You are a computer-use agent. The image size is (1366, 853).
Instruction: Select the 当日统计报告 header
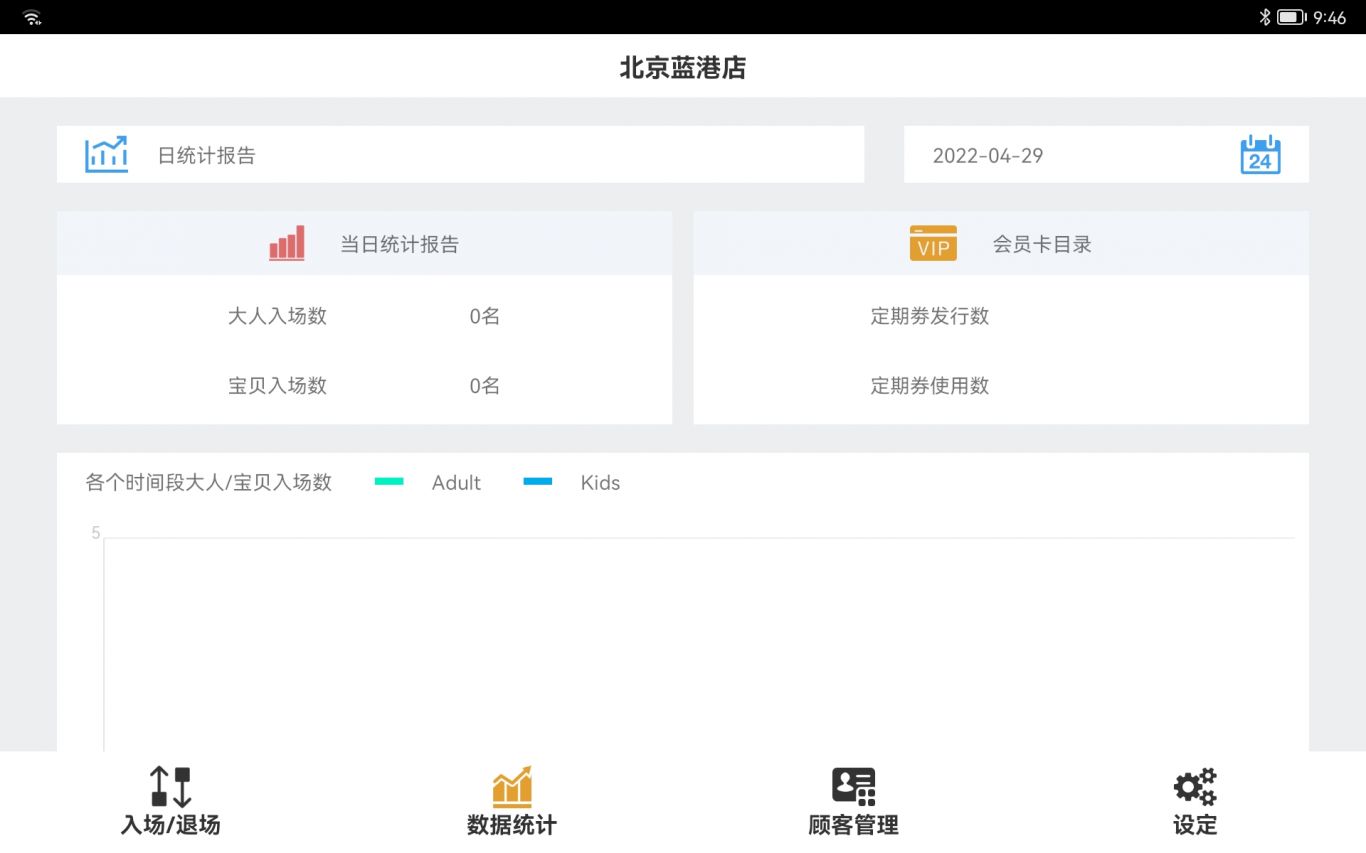(x=364, y=243)
